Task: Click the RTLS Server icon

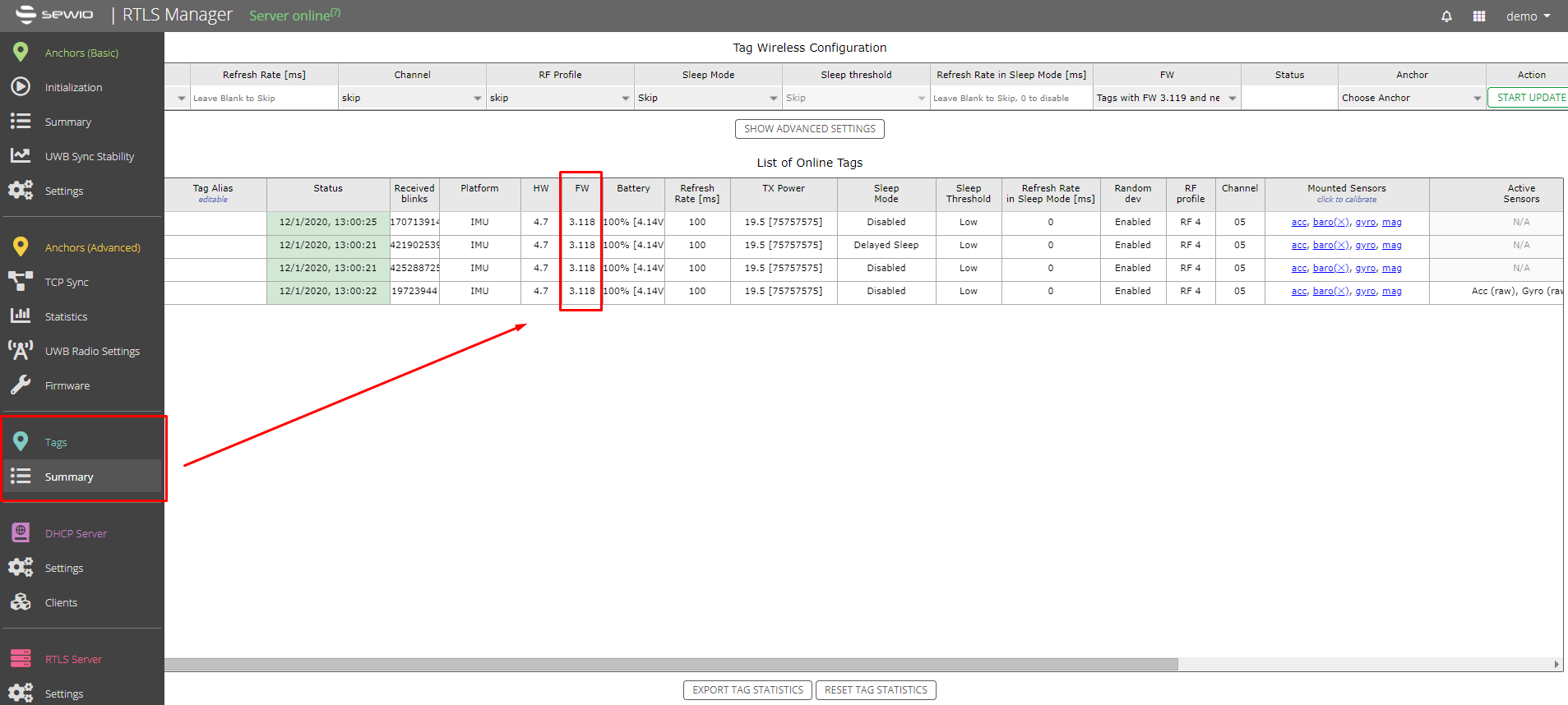Action: point(21,658)
